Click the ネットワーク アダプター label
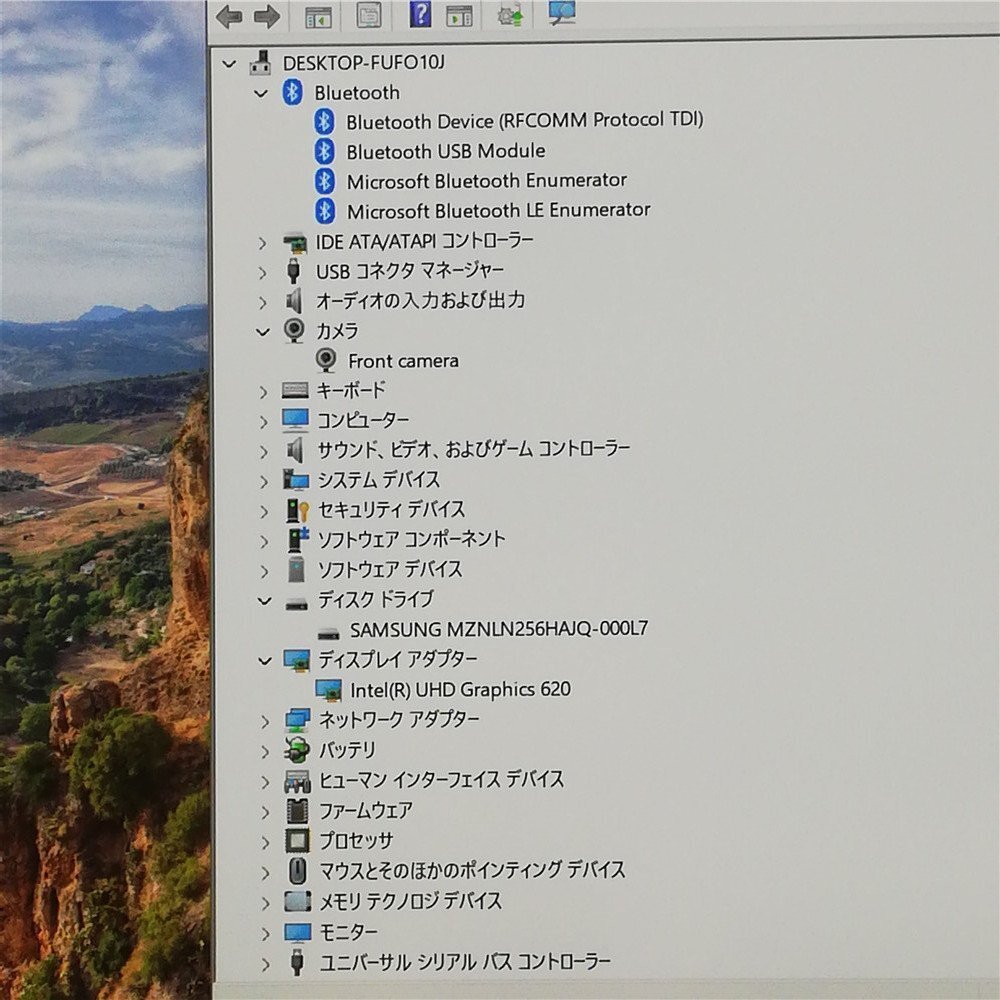The width and height of the screenshot is (1000, 1000). 399,720
